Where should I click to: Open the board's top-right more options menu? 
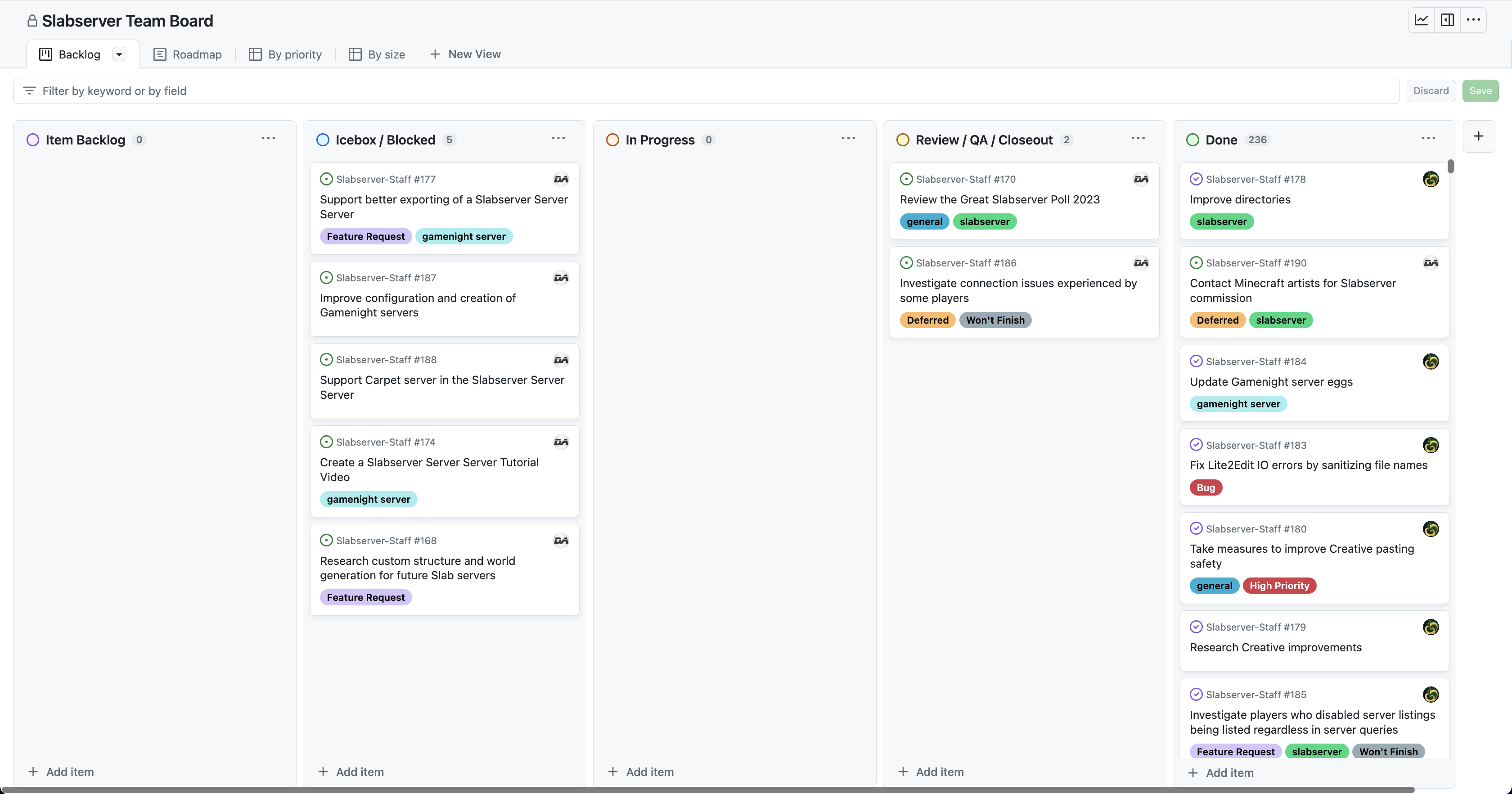click(x=1473, y=20)
